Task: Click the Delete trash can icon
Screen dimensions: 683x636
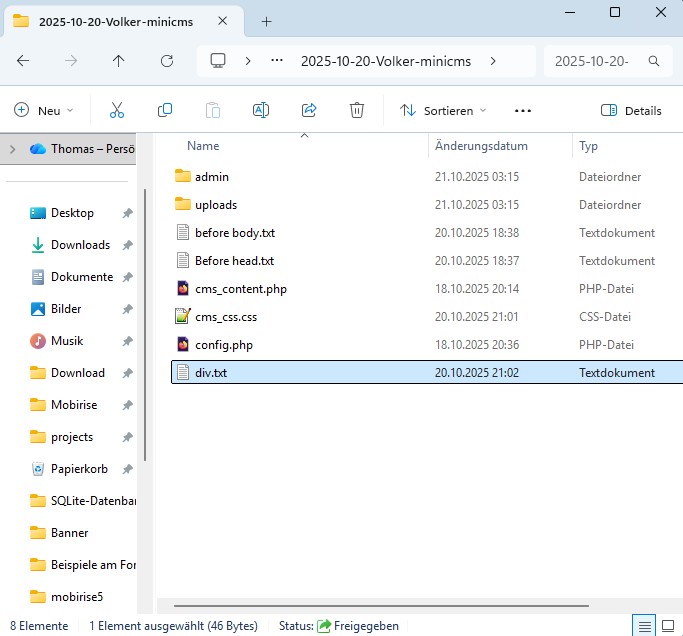Action: 357,110
